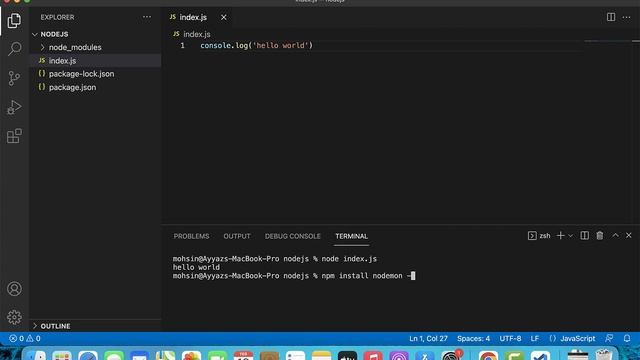Create a new terminal with plus icon

click(x=560, y=236)
